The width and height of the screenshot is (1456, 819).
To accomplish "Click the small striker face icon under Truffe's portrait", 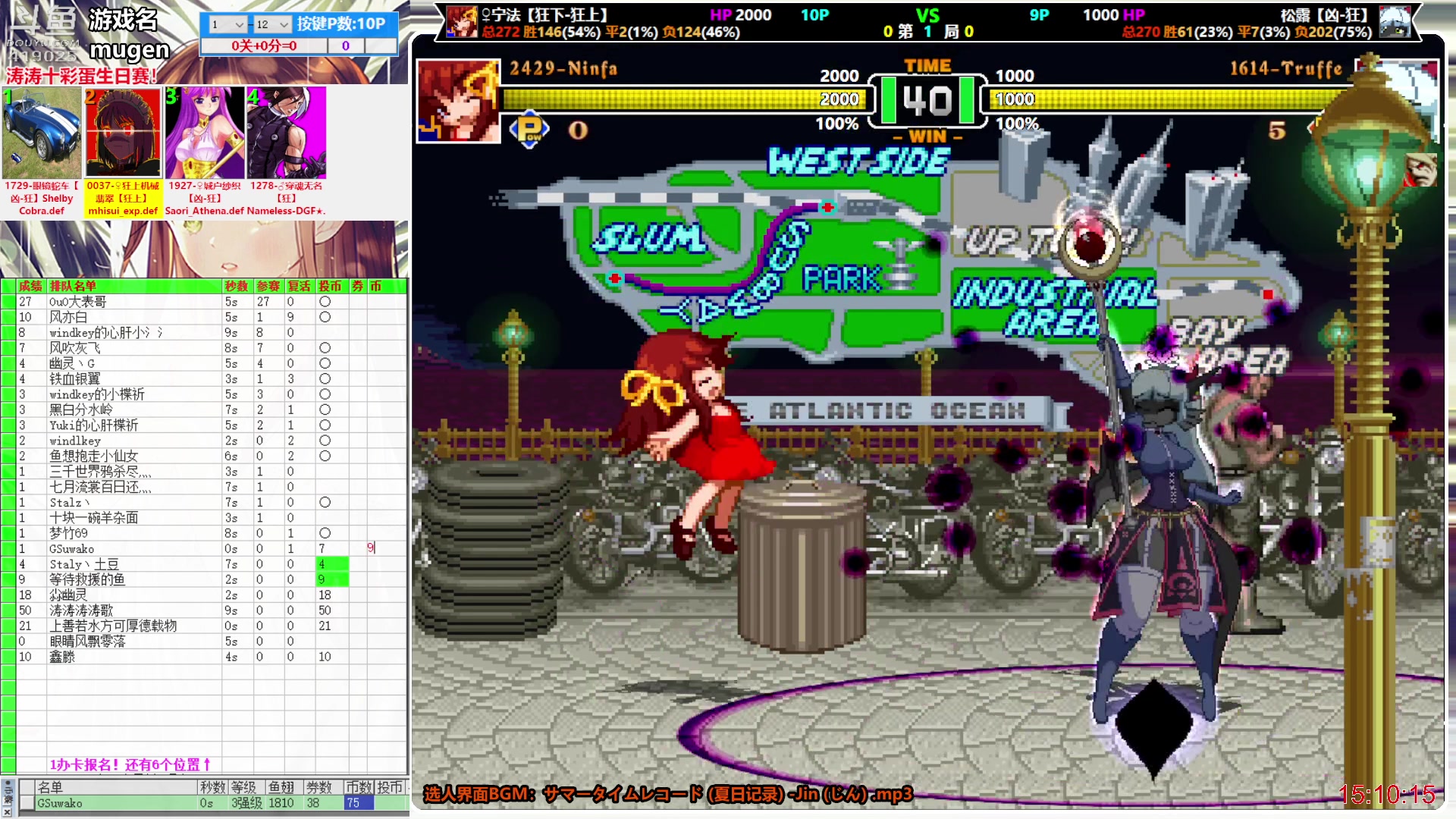I will (1421, 170).
